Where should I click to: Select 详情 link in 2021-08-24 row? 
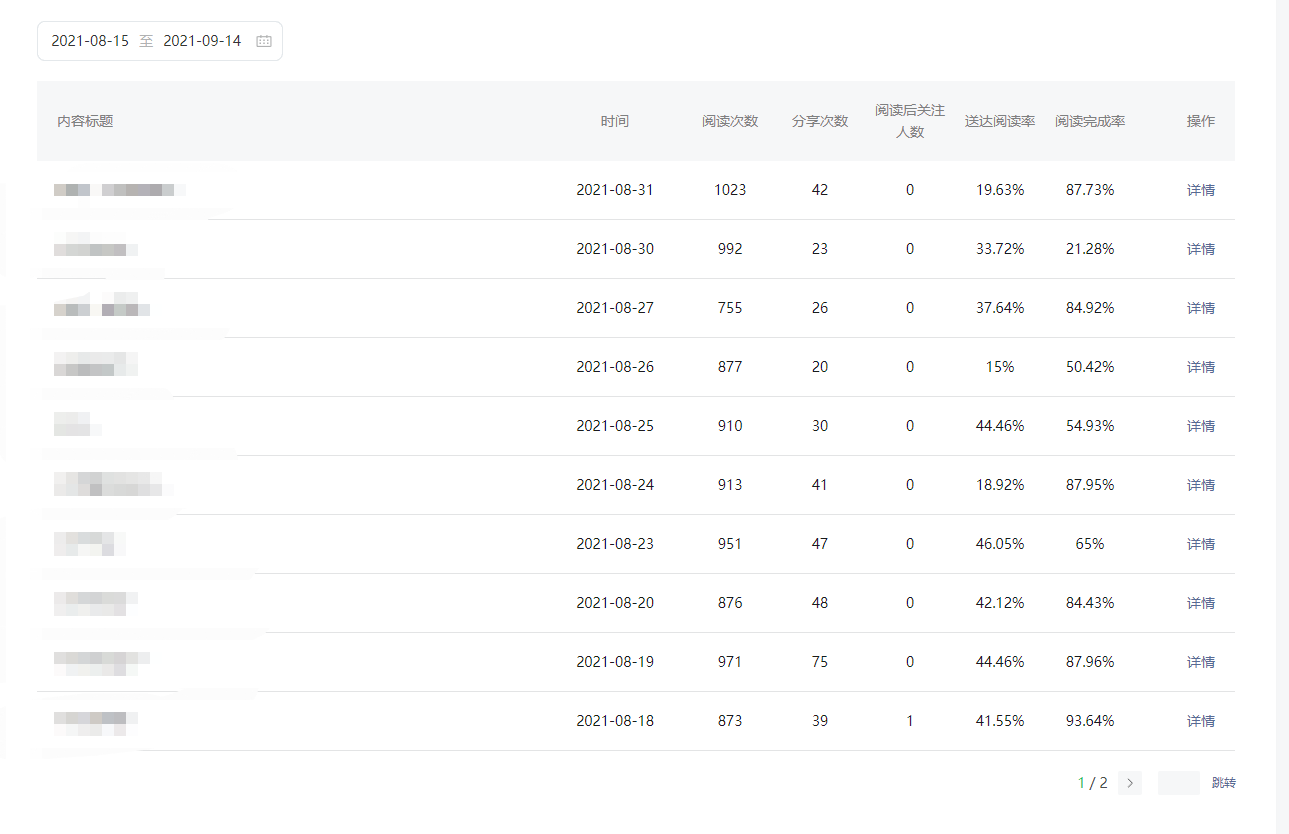click(1200, 485)
